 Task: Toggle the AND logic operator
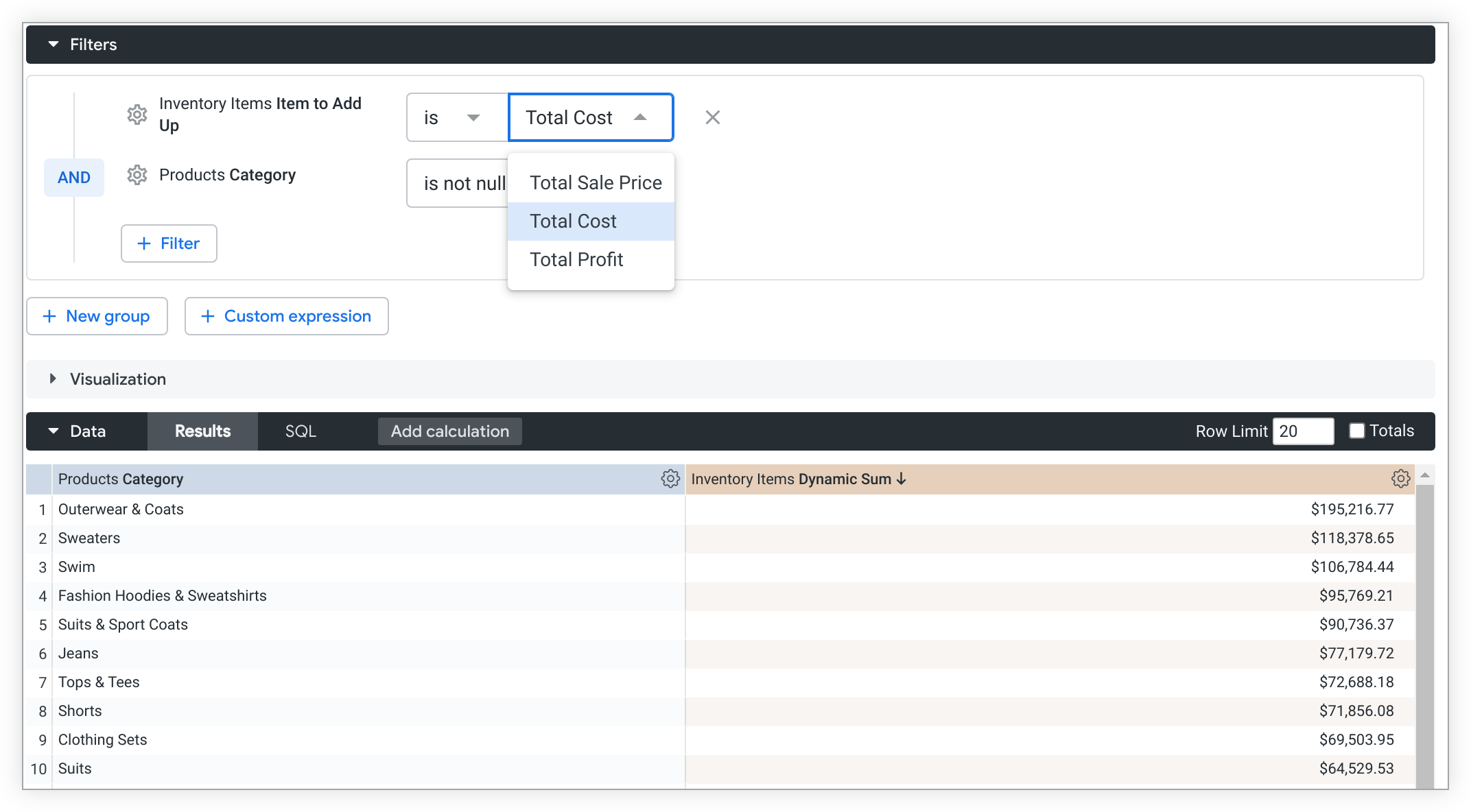74,178
